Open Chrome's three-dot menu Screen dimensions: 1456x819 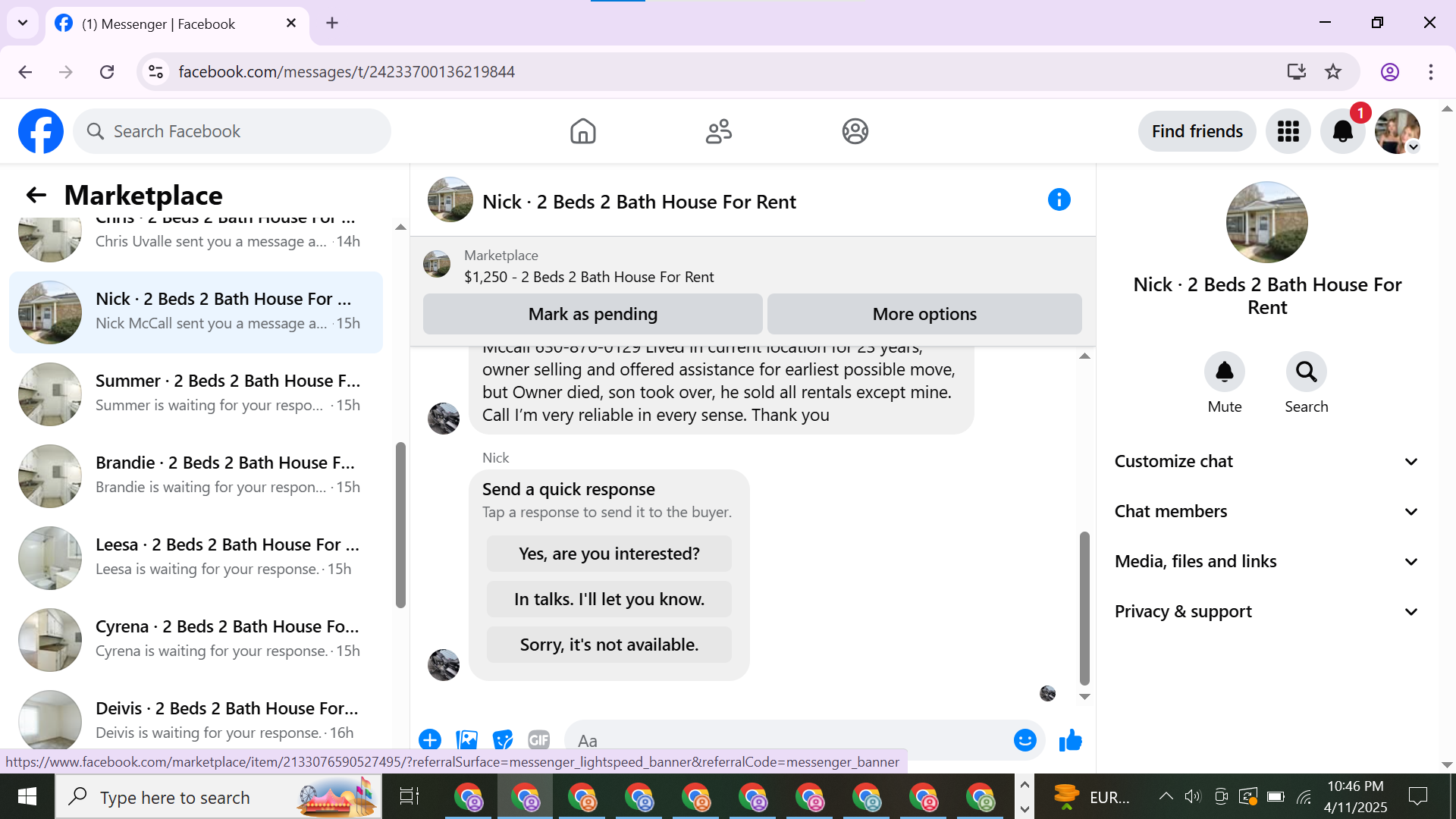point(1430,72)
